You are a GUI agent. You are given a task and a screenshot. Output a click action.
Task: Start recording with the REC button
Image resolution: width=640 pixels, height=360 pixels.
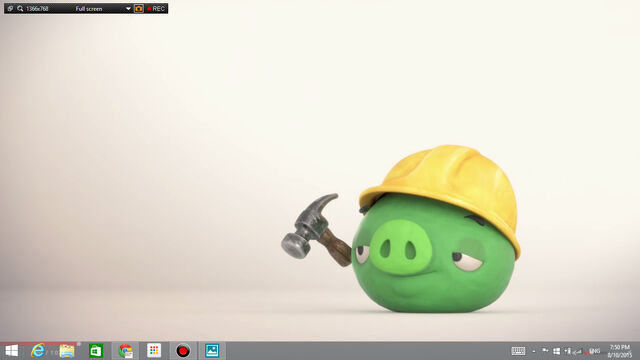coord(156,9)
